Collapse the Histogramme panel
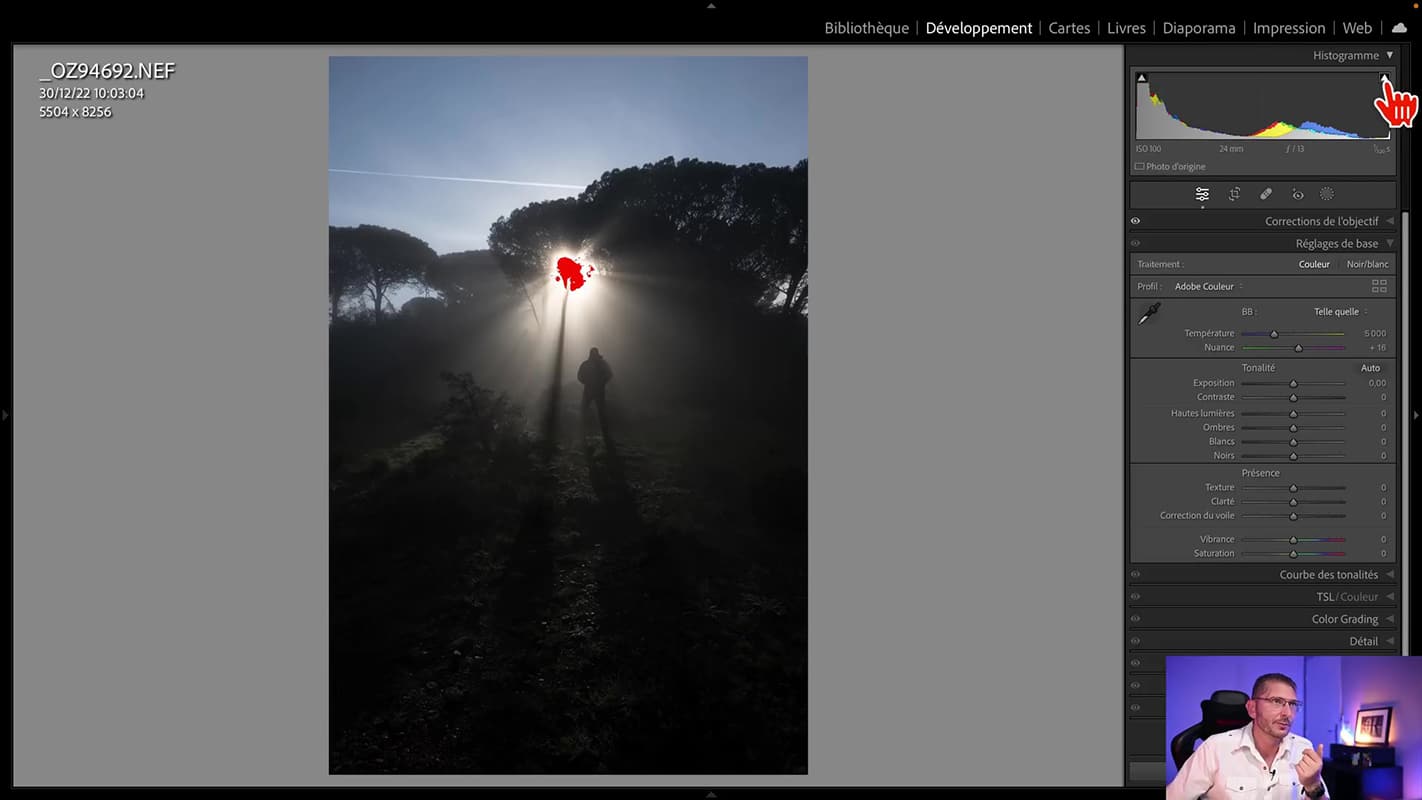This screenshot has width=1422, height=800. point(1389,55)
